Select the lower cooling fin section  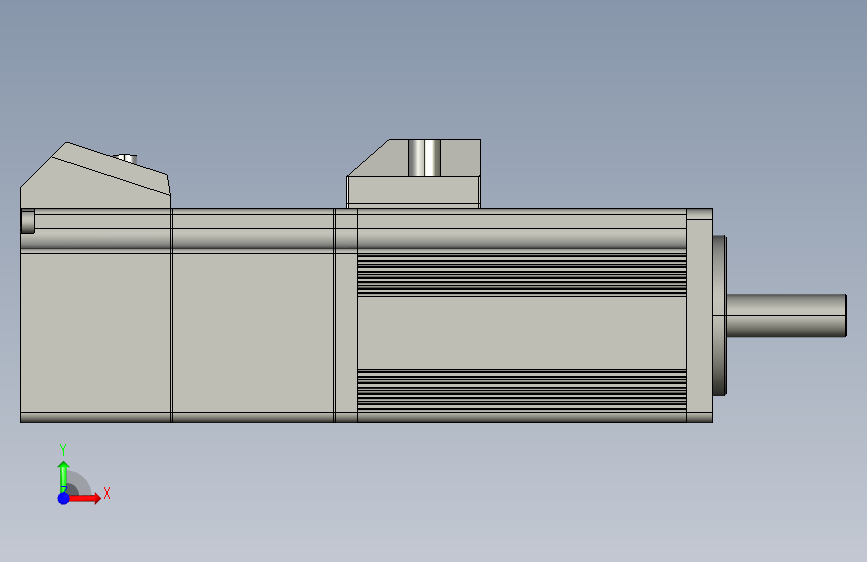pos(521,390)
